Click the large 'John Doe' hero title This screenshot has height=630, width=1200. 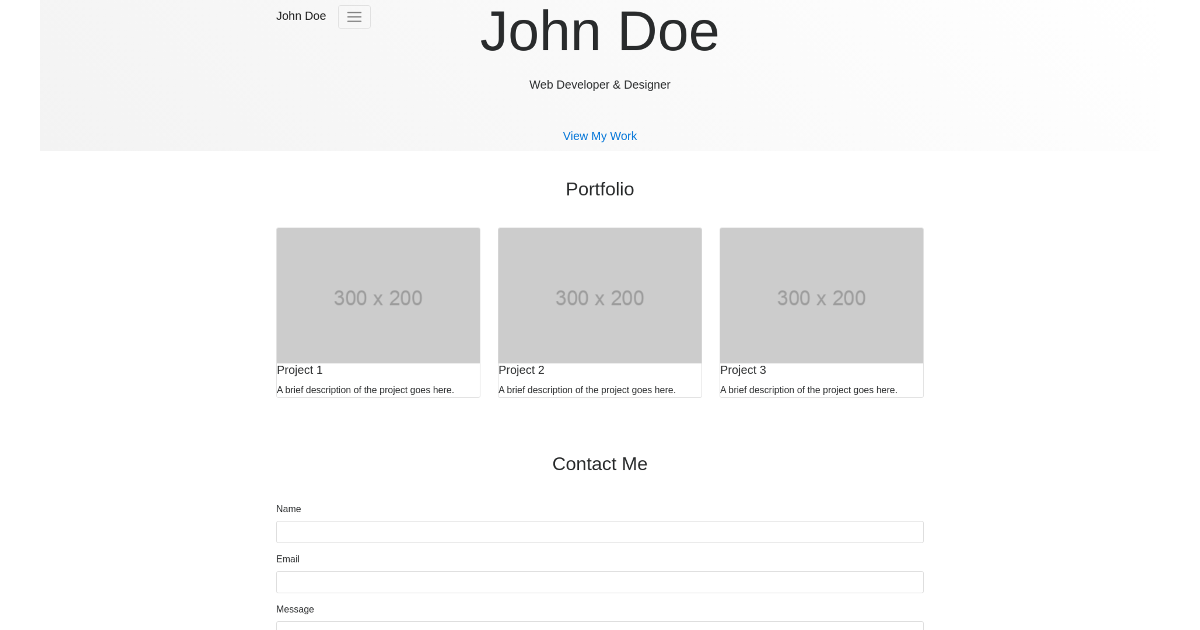point(599,31)
